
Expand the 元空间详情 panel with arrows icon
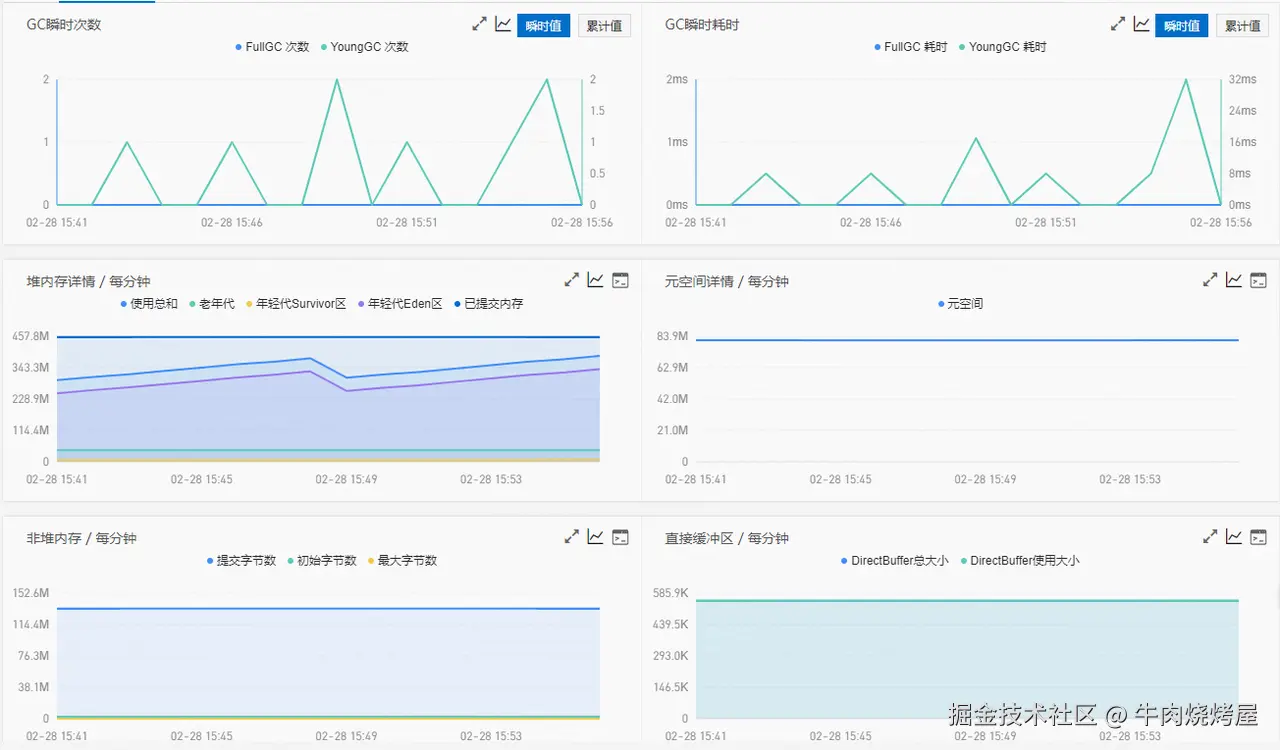[x=1210, y=281]
